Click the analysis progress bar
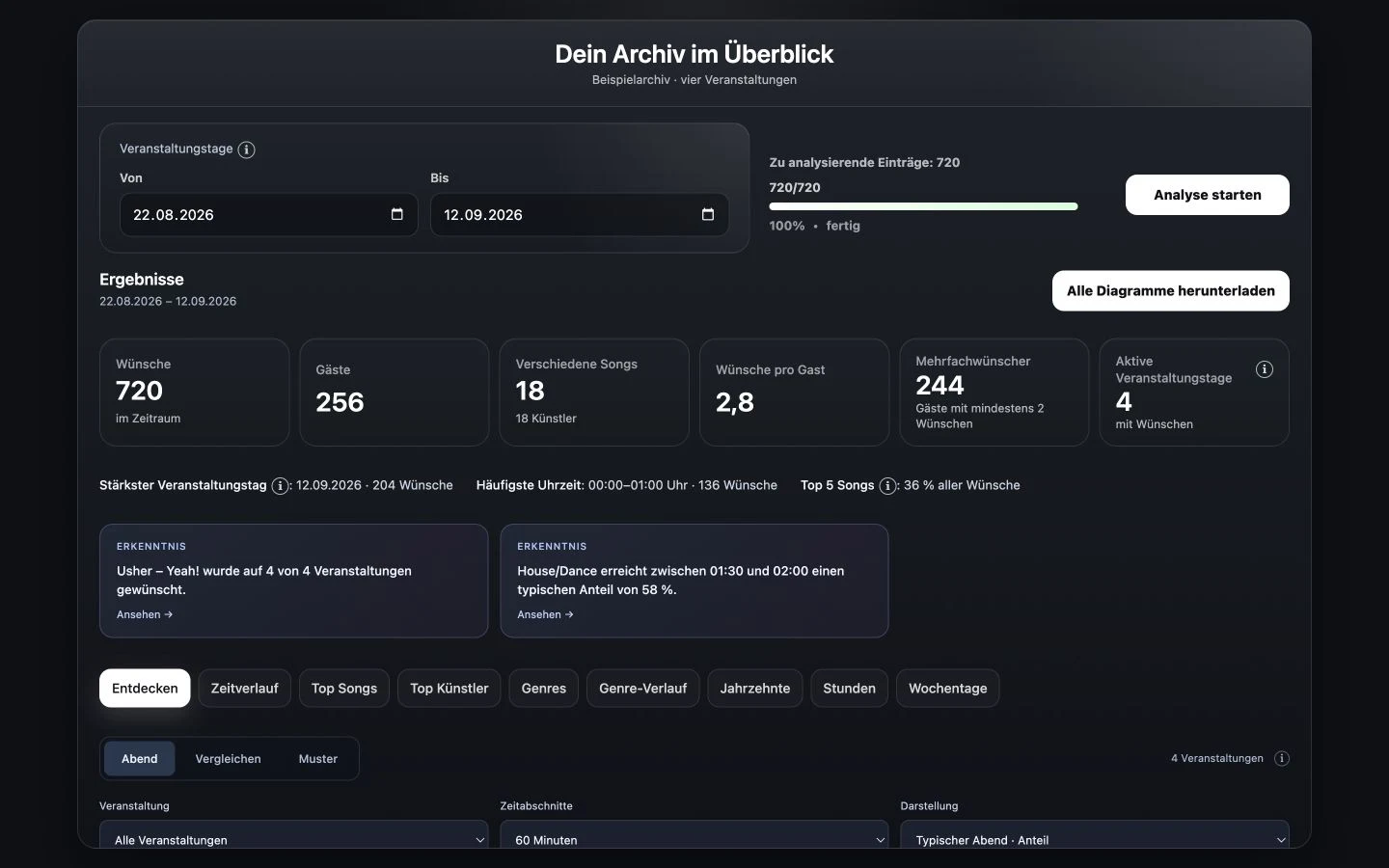 click(923, 206)
